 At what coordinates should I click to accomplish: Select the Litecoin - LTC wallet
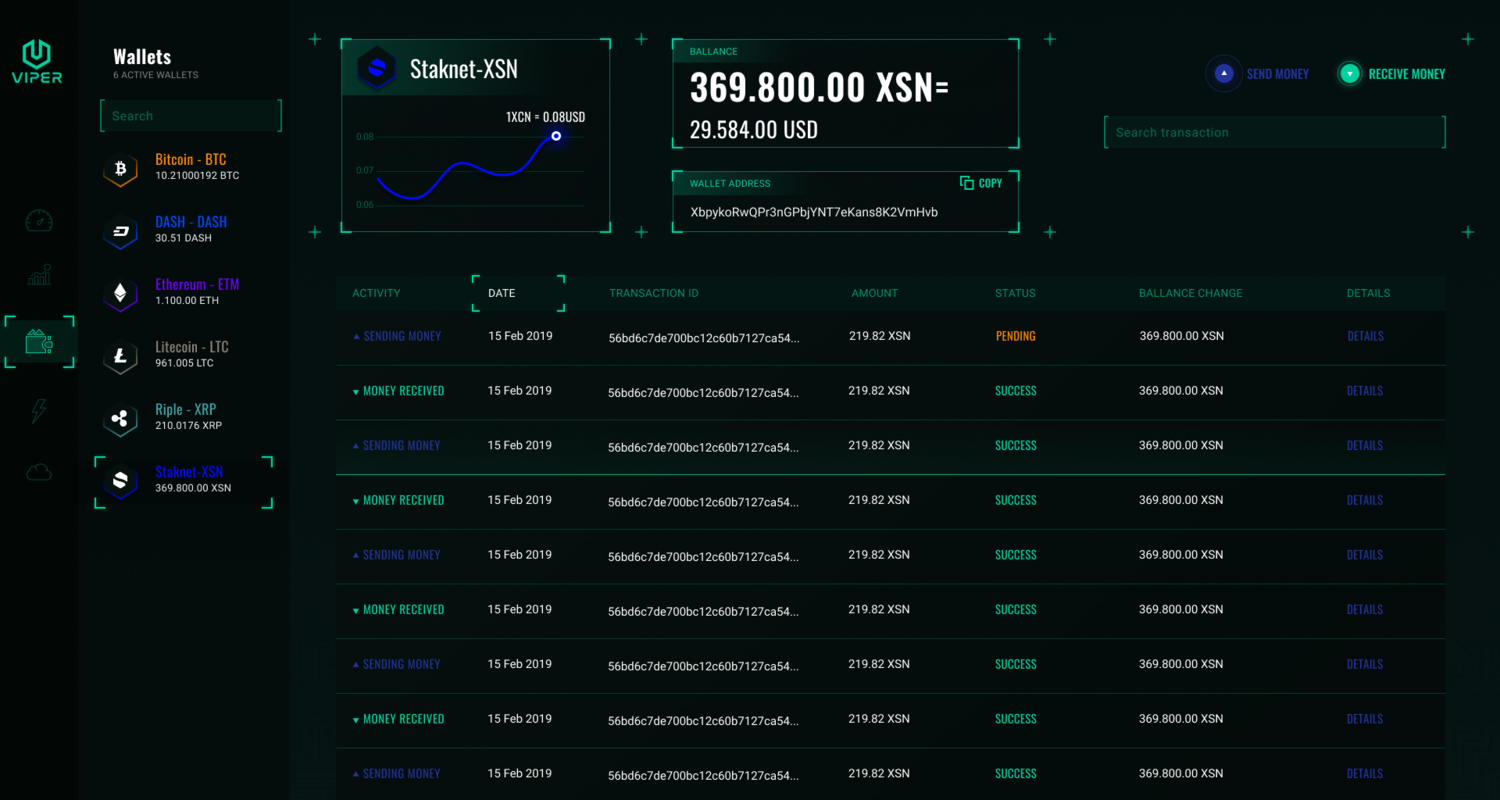click(185, 355)
